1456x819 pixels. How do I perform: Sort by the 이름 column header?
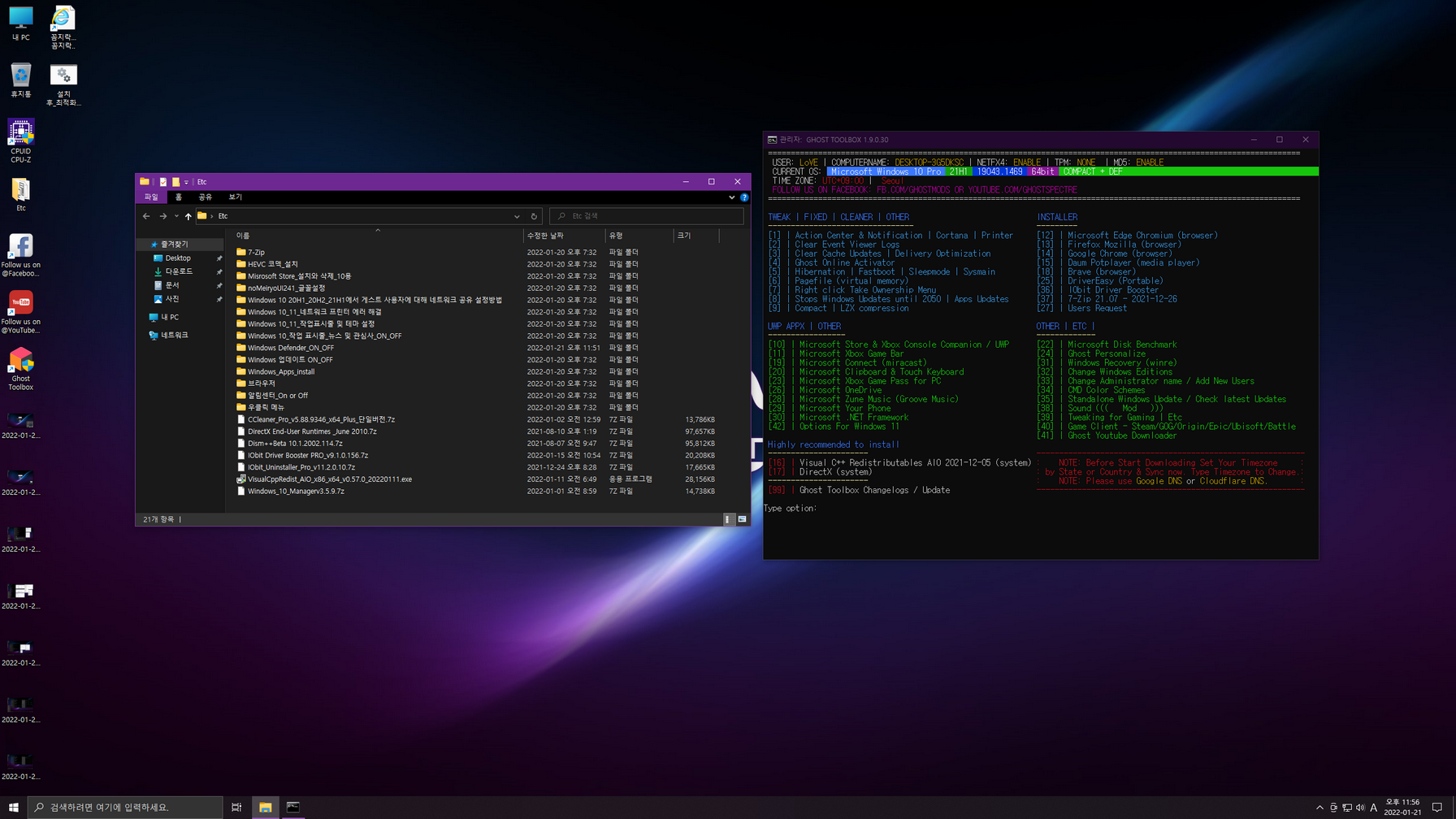377,236
